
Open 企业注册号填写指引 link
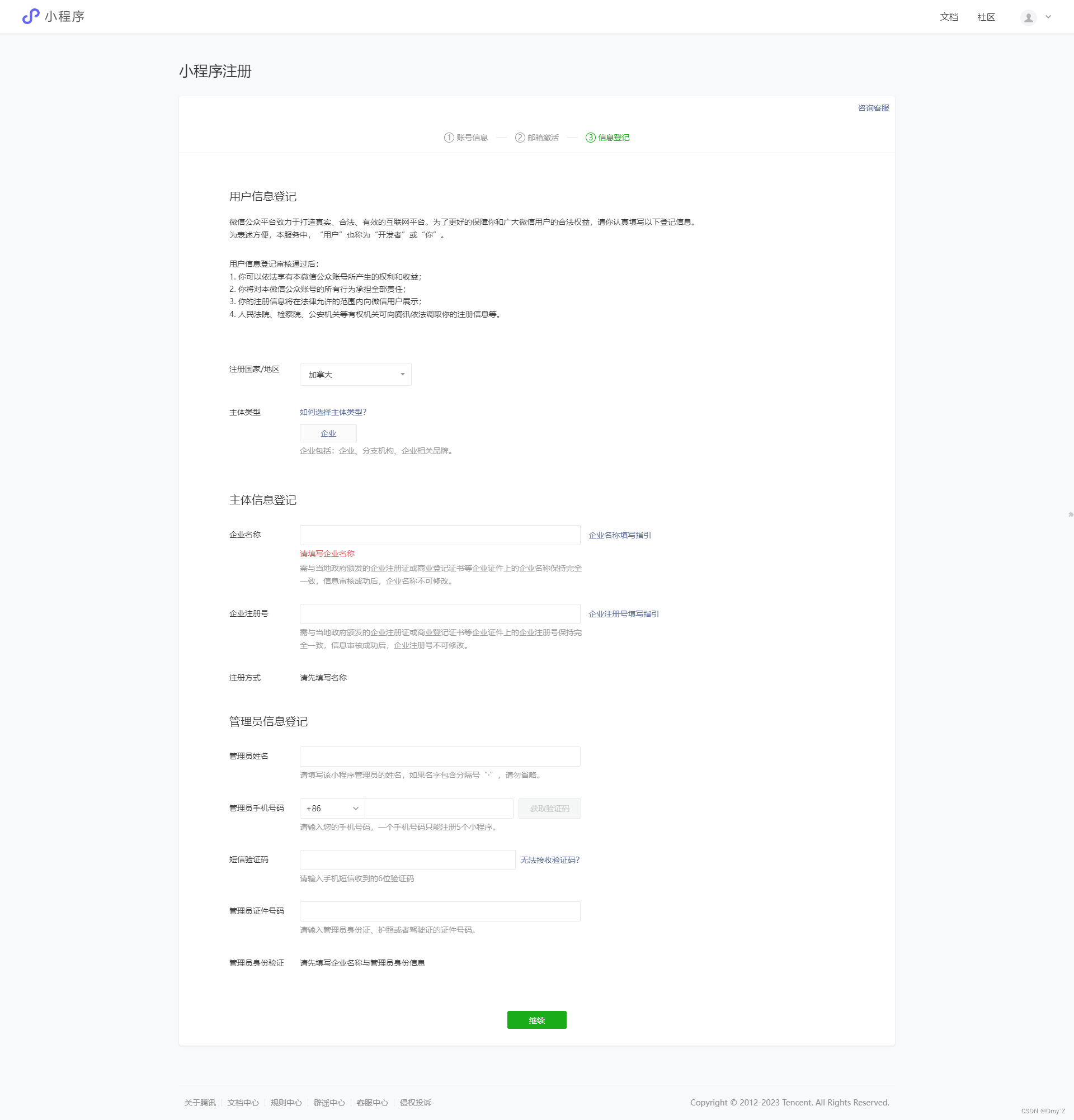click(624, 614)
